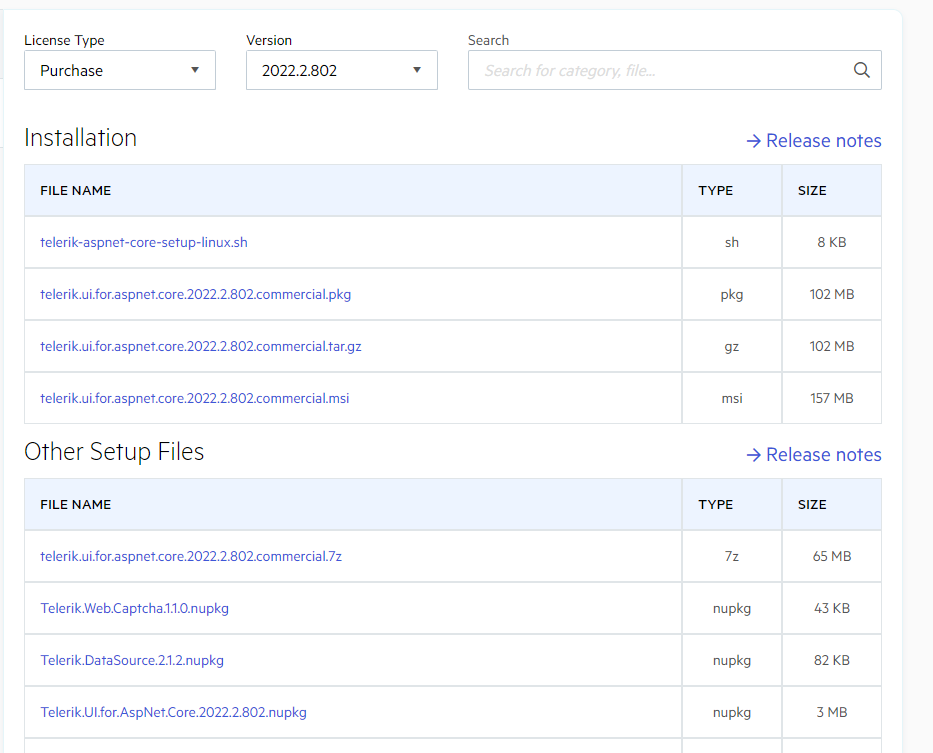Click the 82 KB size cell
Image resolution: width=933 pixels, height=753 pixels.
[832, 660]
